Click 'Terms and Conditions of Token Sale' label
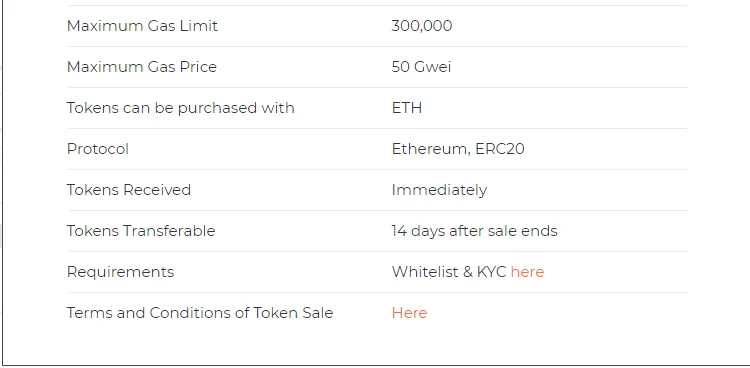This screenshot has width=750, height=368. coord(200,313)
